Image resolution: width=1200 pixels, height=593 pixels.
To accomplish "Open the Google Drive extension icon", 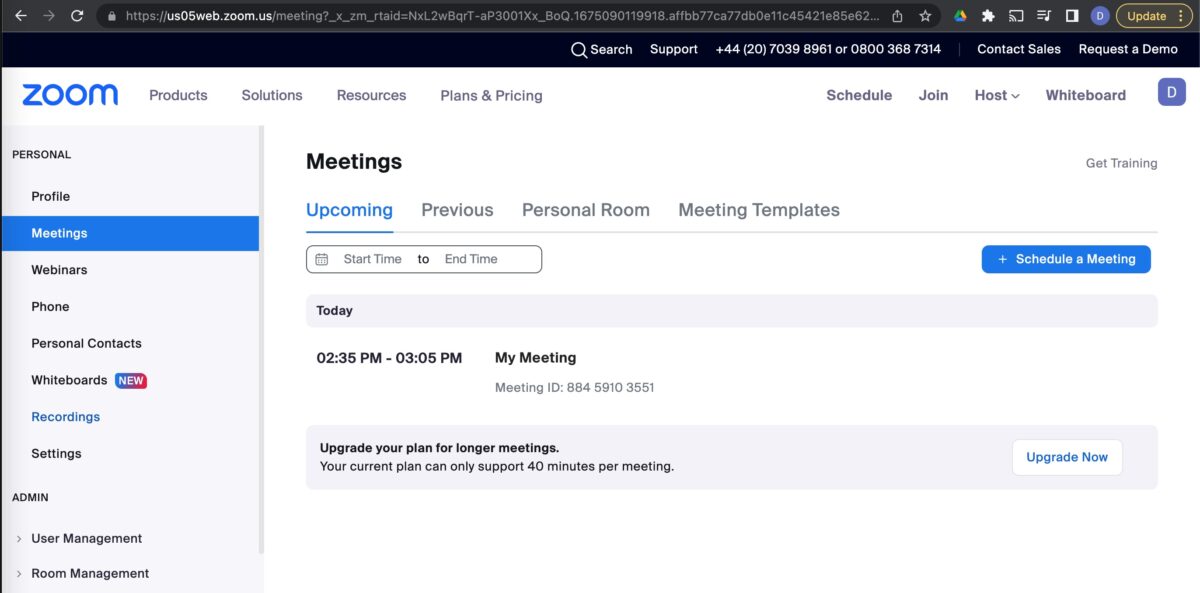I will [960, 16].
